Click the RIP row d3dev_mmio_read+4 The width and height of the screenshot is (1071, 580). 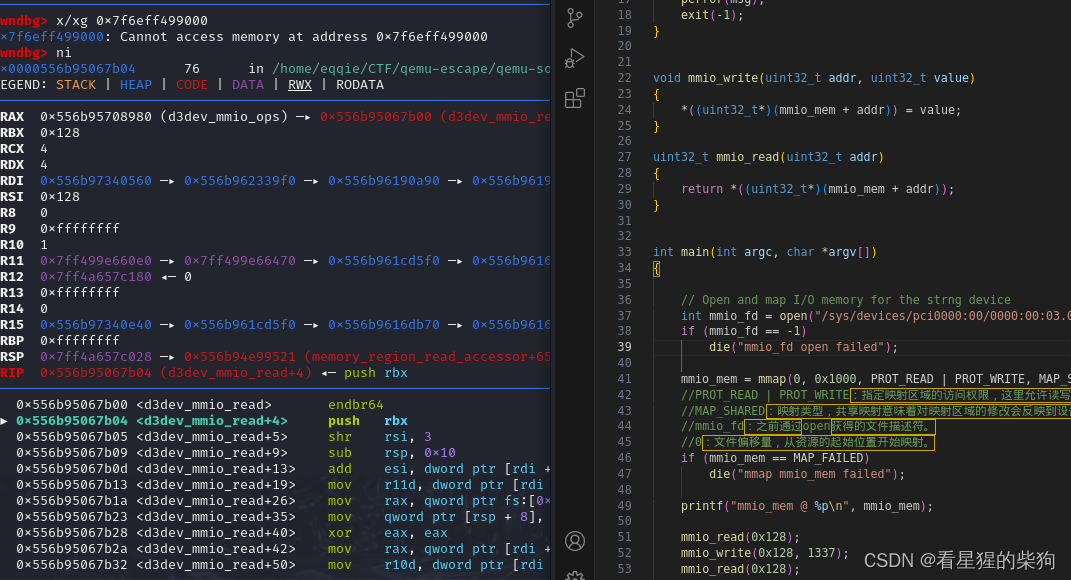204,372
